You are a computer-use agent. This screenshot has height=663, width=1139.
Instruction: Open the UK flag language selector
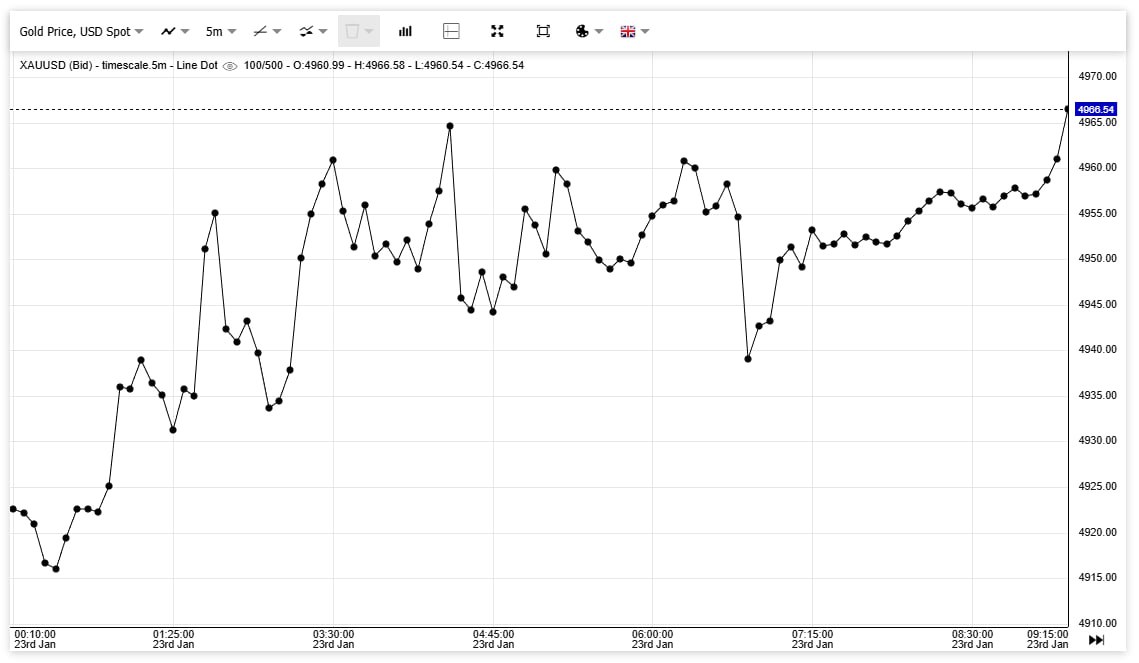(635, 31)
